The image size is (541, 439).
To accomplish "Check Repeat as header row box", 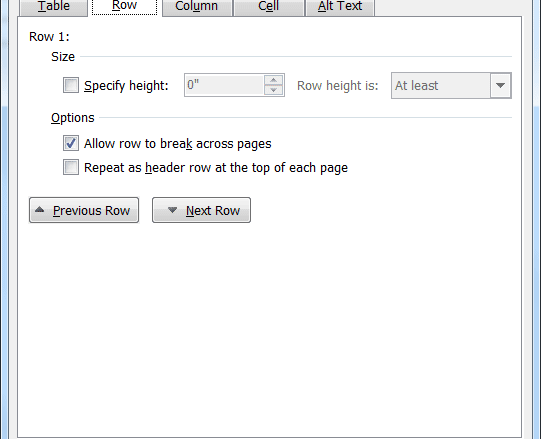I will pyautogui.click(x=71, y=167).
